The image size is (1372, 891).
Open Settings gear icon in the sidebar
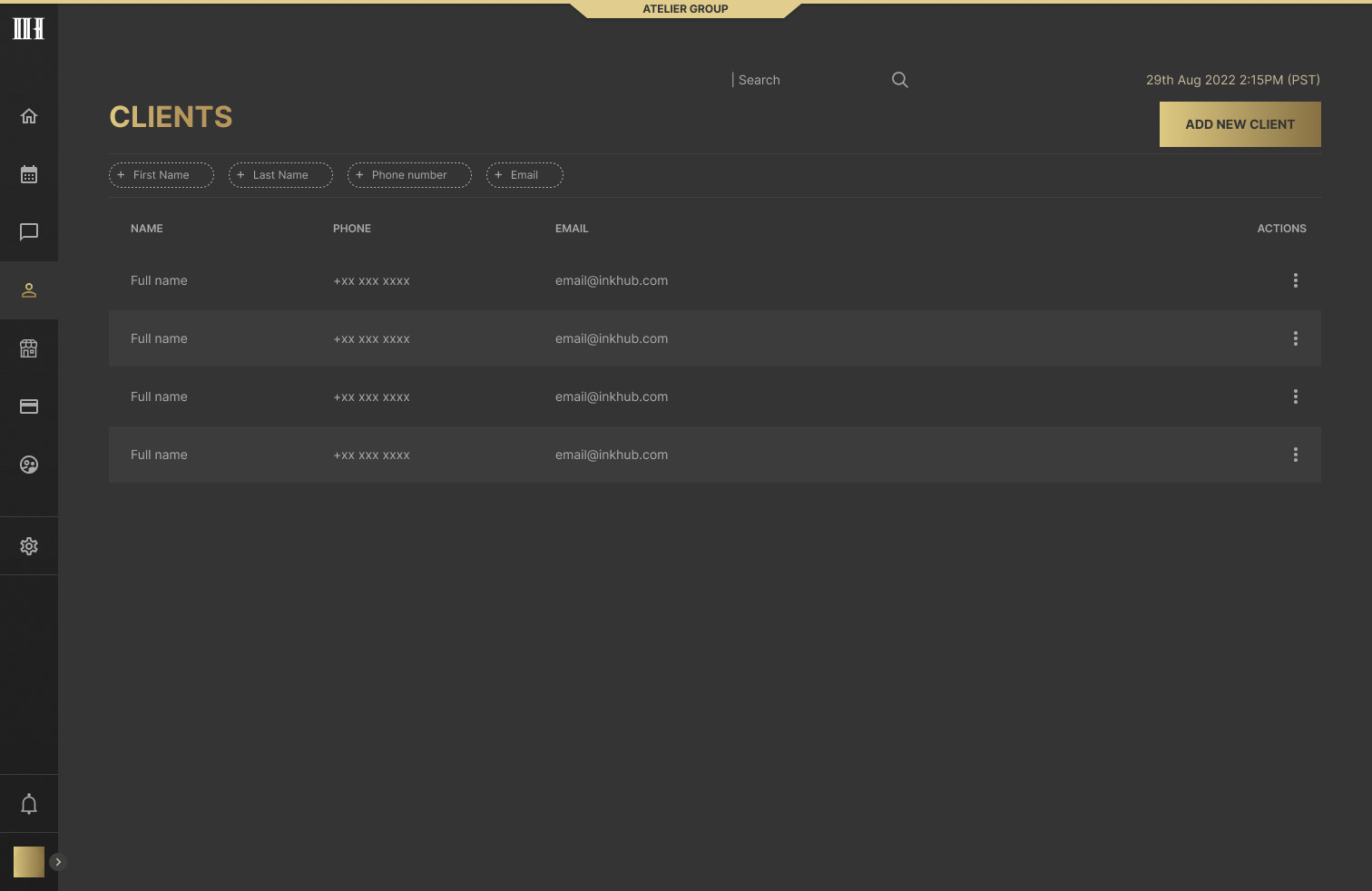coord(29,546)
